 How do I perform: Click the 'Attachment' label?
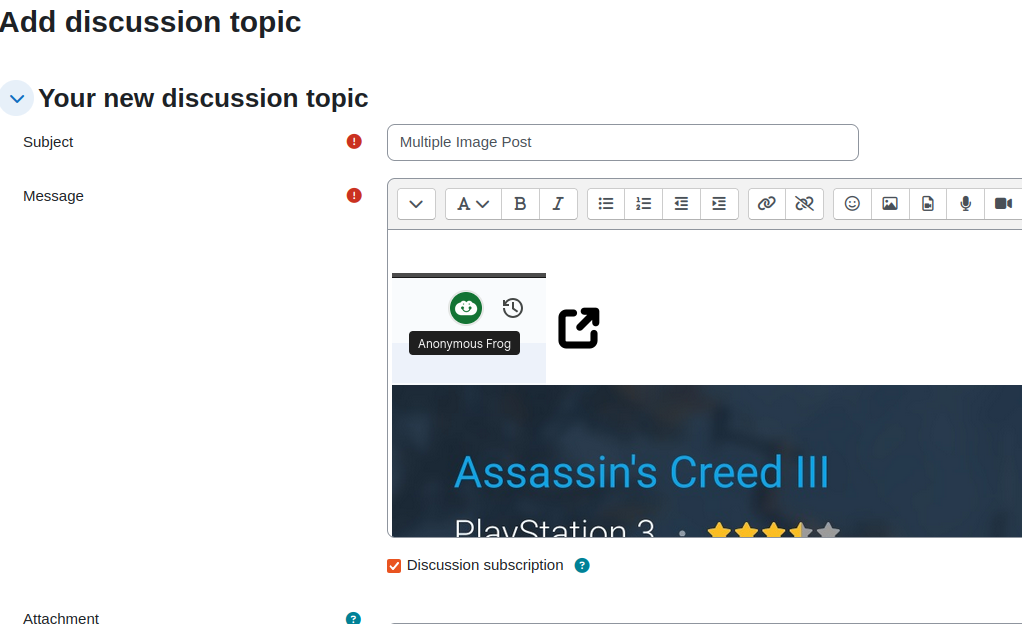(x=61, y=618)
